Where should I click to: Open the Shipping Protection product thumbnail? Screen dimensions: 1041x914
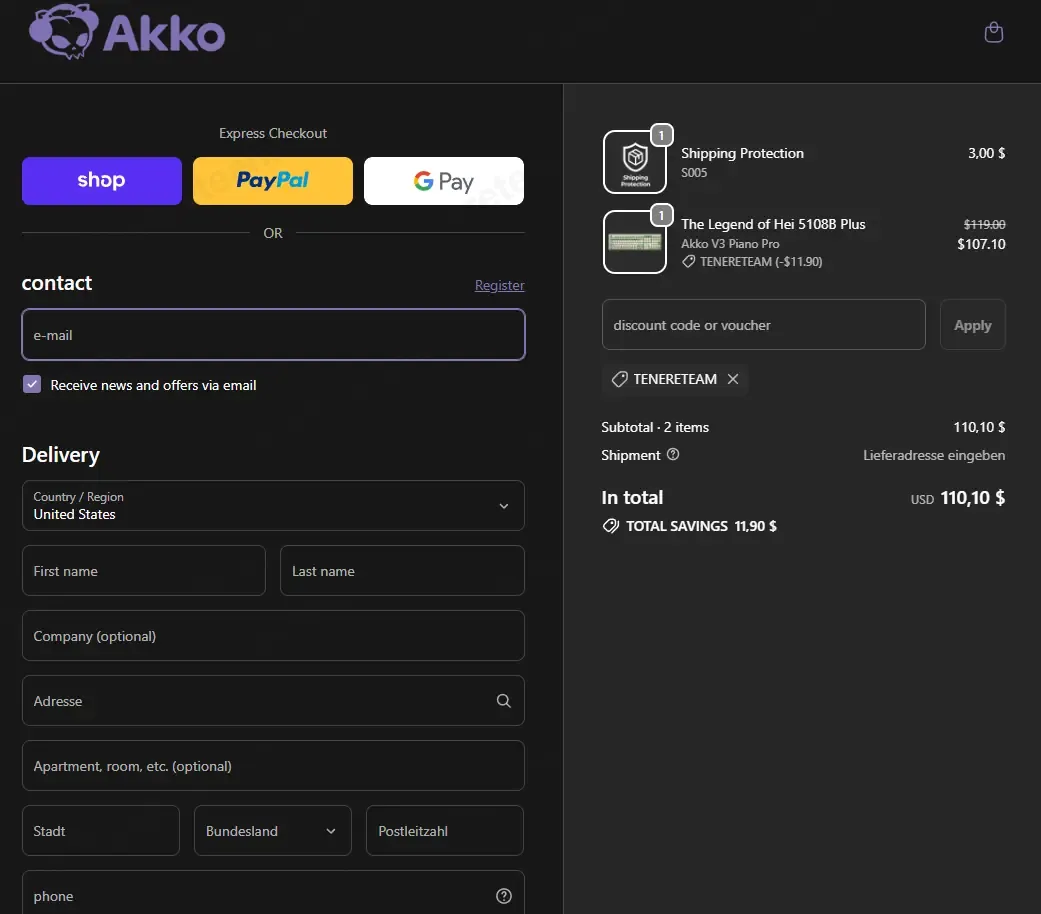(x=635, y=162)
